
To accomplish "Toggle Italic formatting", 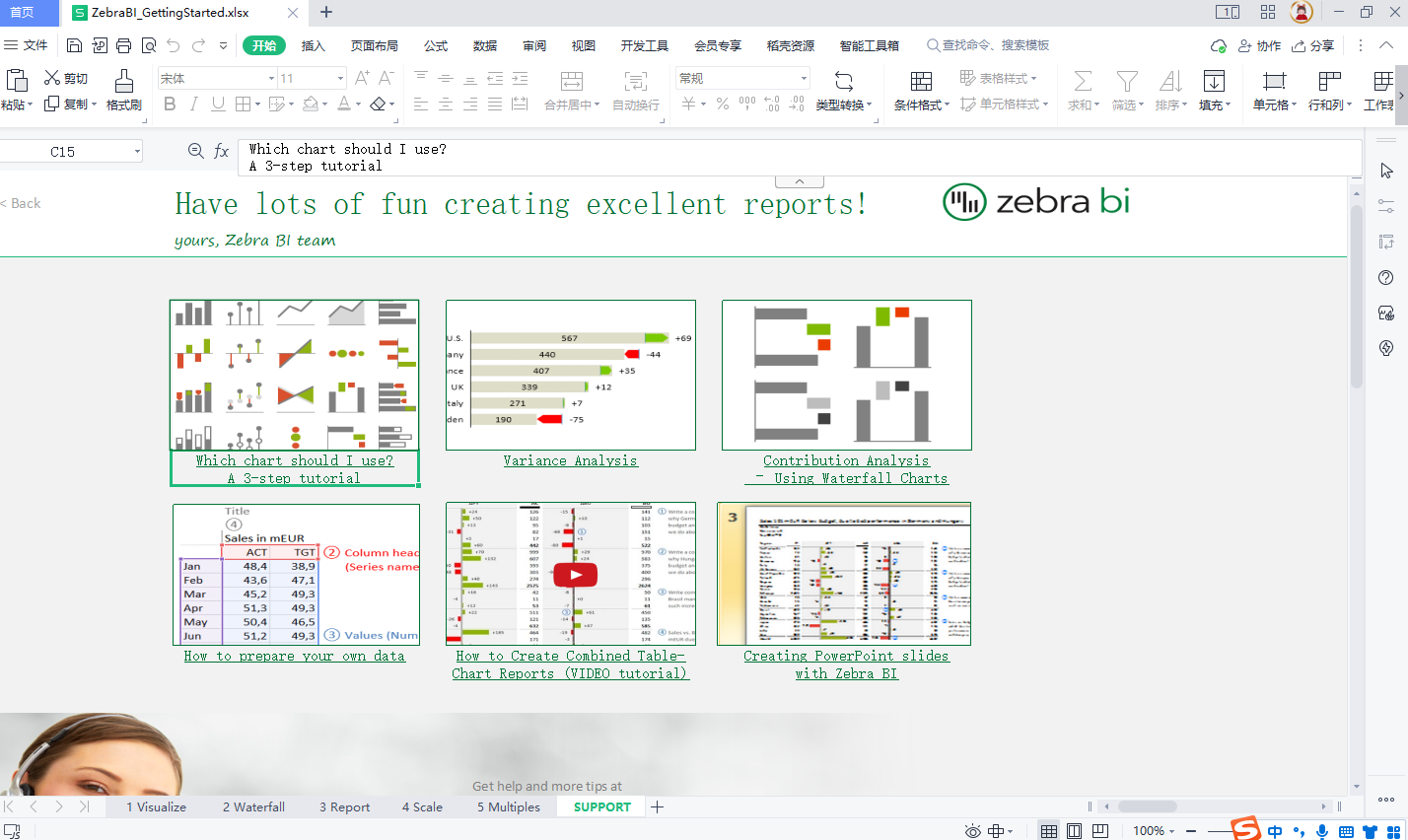I will [x=194, y=104].
